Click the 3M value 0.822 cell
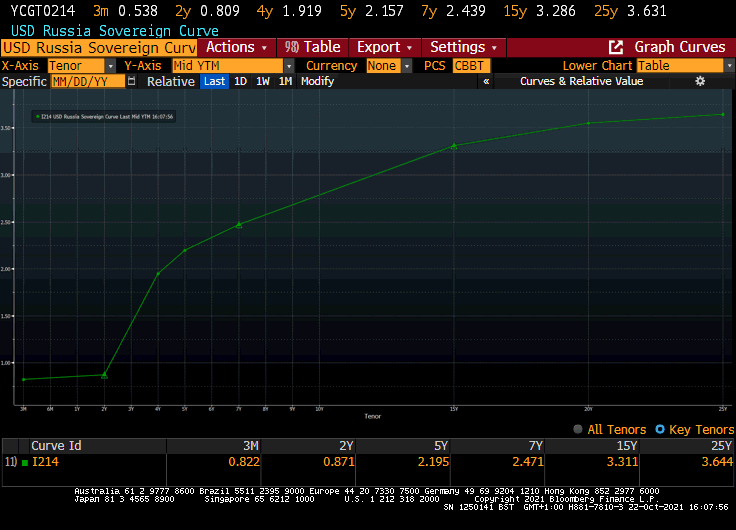 (x=244, y=462)
